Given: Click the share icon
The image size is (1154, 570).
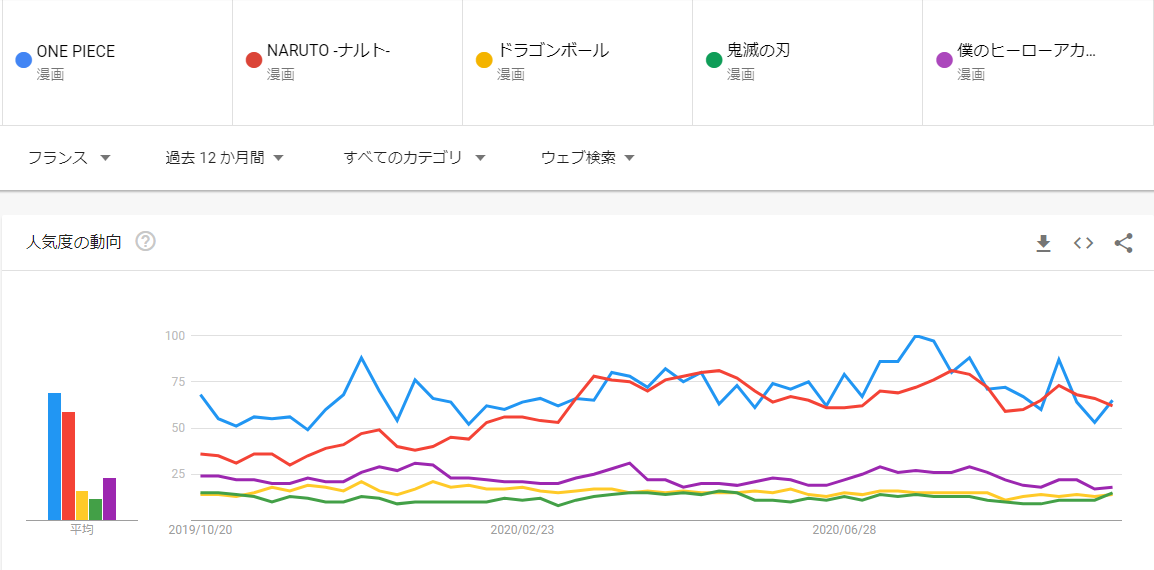Looking at the screenshot, I should point(1123,243).
